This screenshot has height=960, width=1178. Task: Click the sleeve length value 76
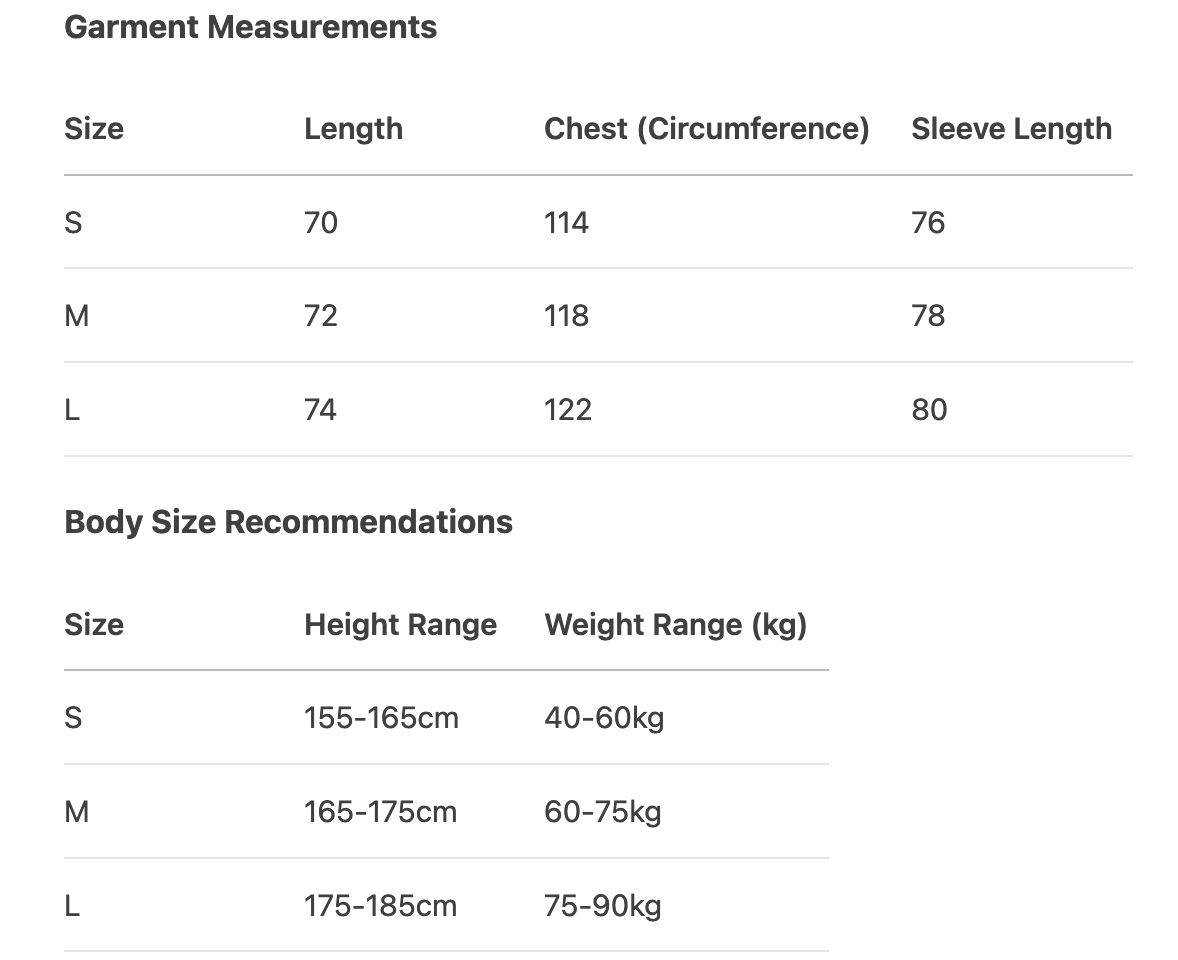pos(928,222)
